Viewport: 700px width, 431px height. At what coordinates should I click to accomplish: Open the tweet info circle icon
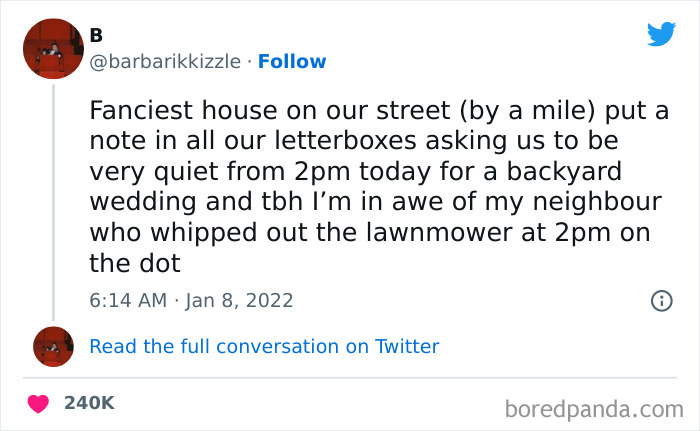coord(661,300)
